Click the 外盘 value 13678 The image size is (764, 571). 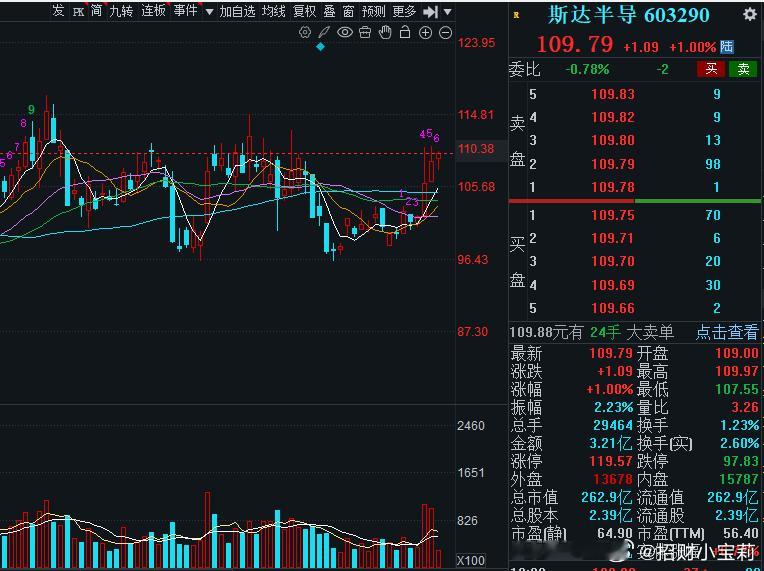pyautogui.click(x=613, y=479)
